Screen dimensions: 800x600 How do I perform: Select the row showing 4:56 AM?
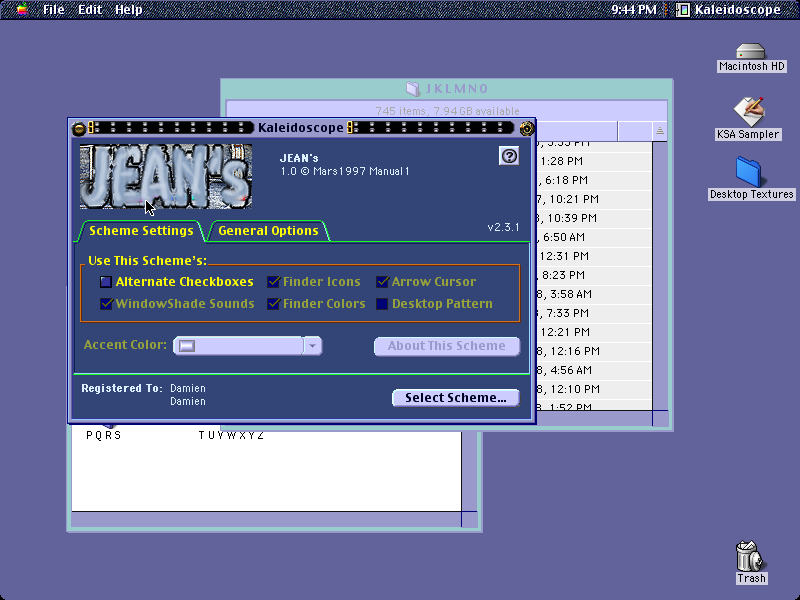pyautogui.click(x=594, y=370)
